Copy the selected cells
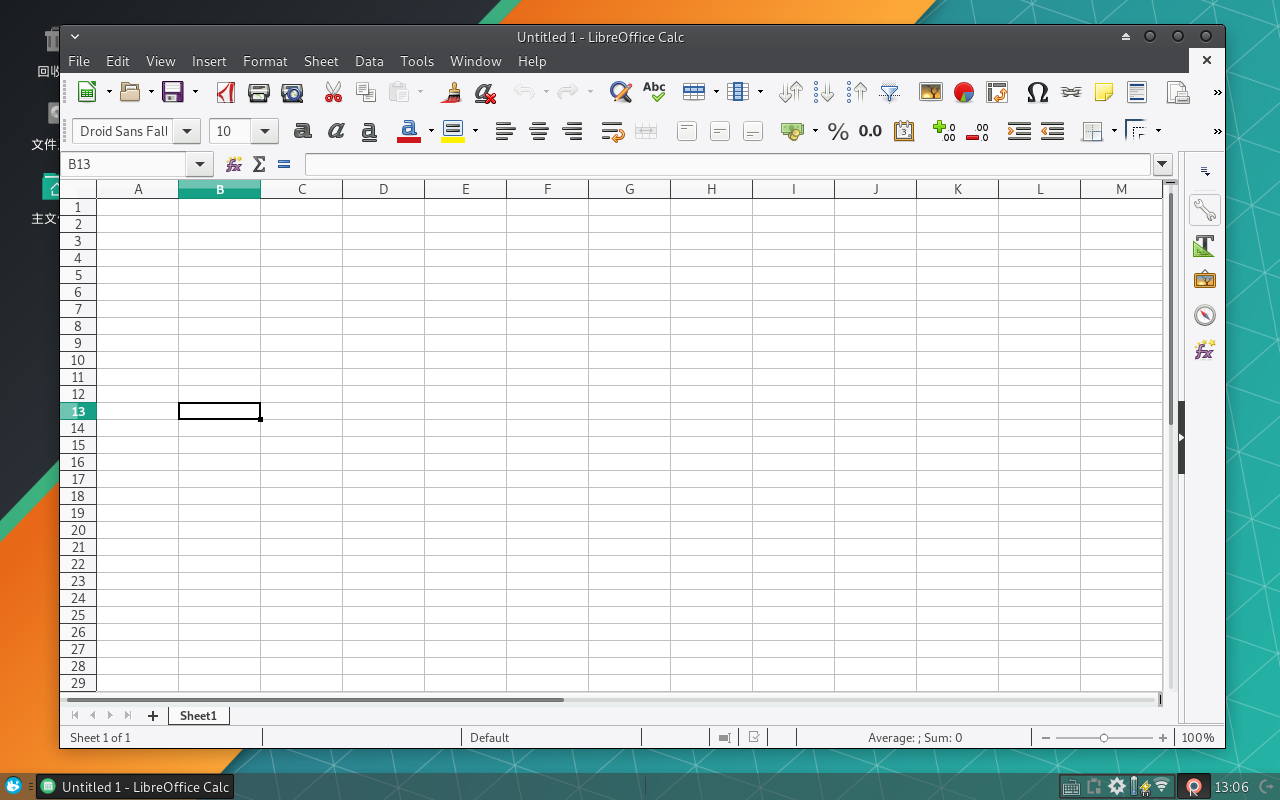 (367, 92)
